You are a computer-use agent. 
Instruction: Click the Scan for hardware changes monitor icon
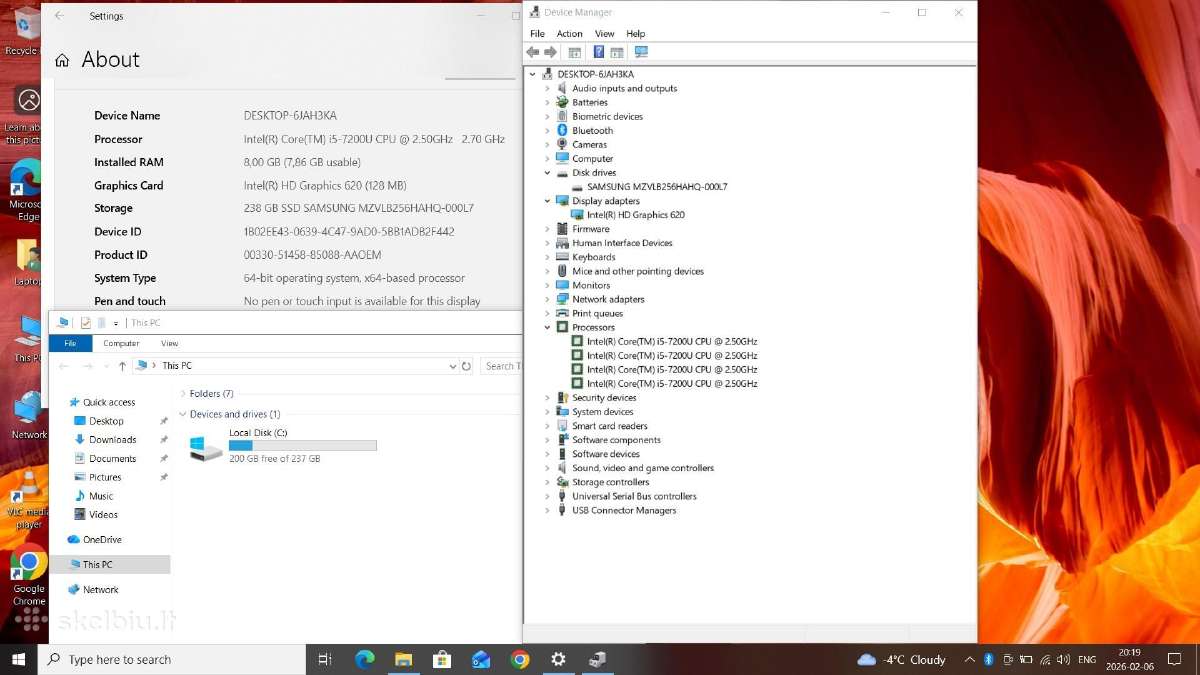click(x=641, y=52)
